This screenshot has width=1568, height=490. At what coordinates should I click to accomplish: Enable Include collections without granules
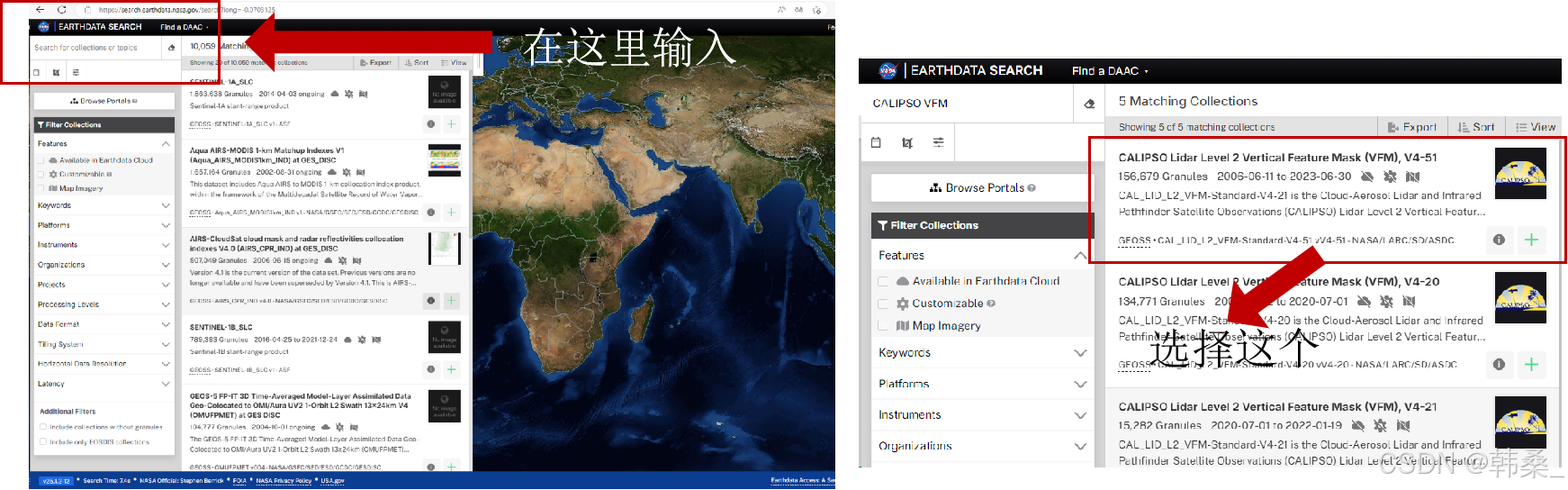point(43,427)
